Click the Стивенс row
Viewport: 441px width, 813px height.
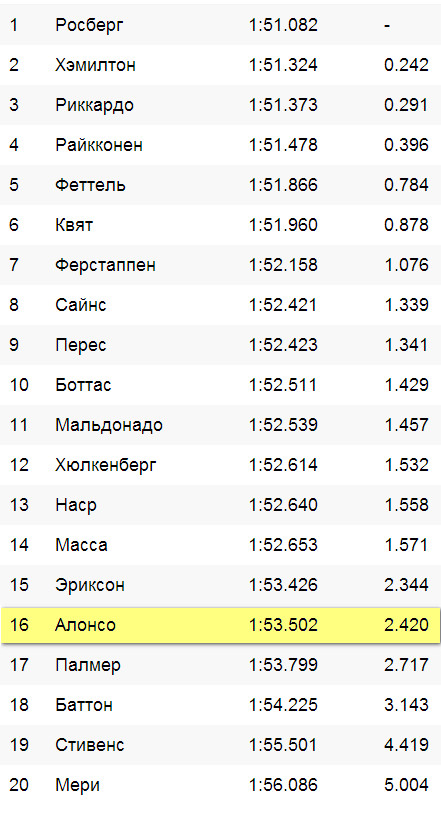click(221, 745)
